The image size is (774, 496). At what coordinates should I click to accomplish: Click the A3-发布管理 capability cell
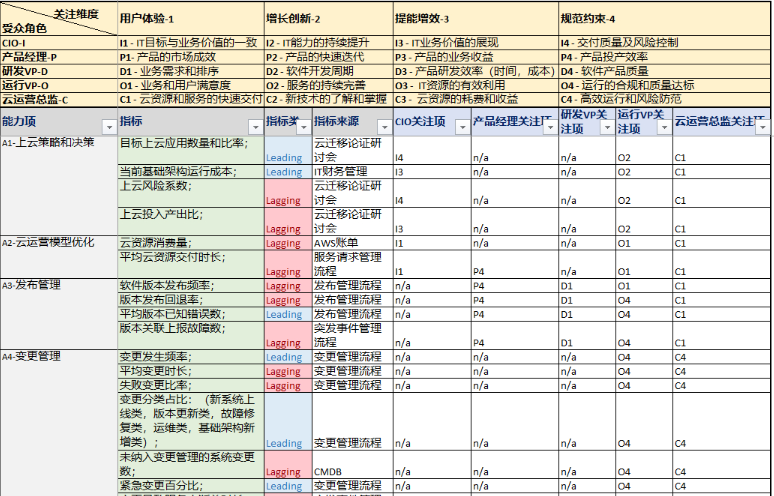(58, 285)
